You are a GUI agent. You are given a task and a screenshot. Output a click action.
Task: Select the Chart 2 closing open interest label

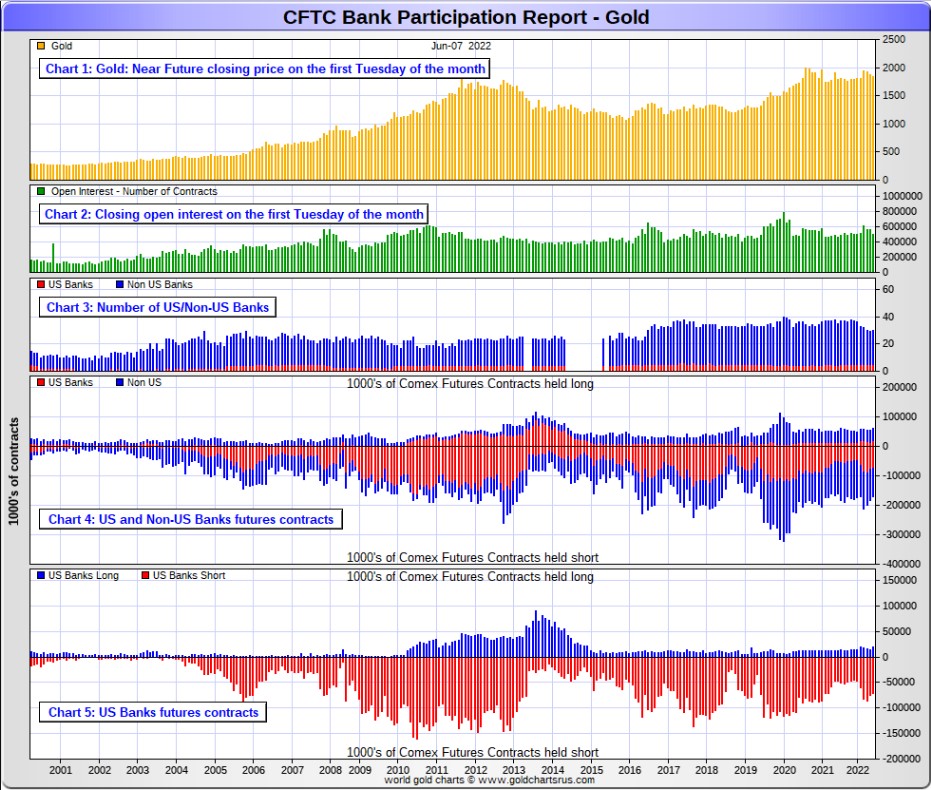(234, 214)
